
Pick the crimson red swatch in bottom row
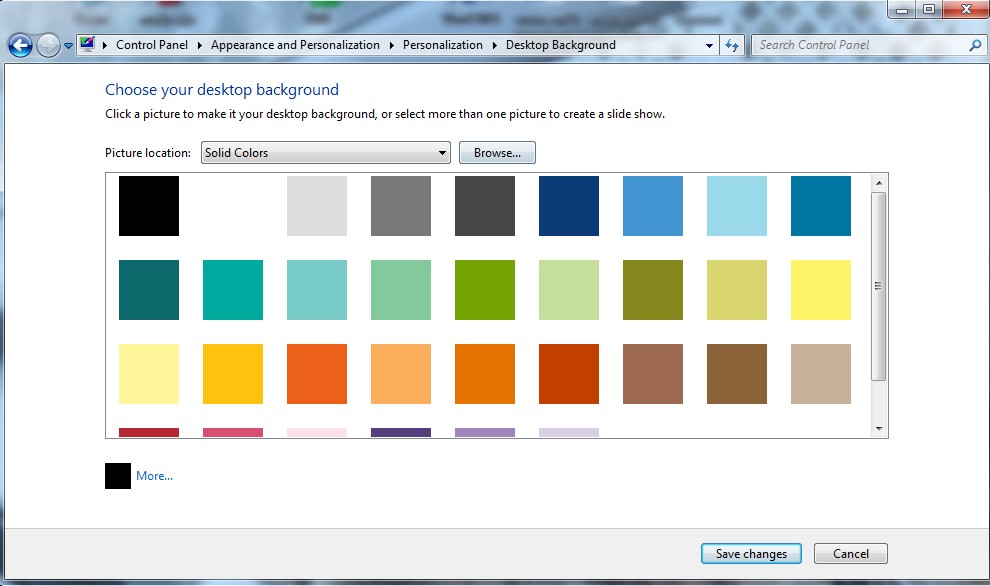tap(149, 433)
